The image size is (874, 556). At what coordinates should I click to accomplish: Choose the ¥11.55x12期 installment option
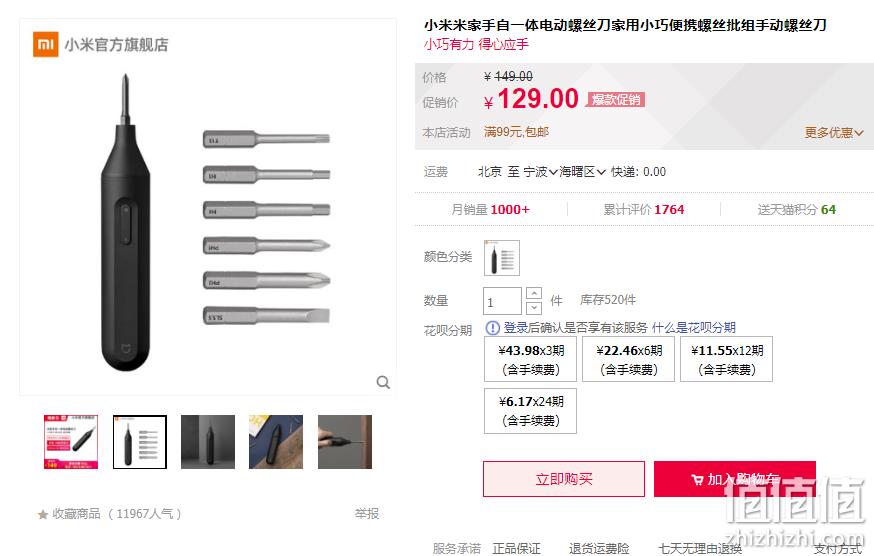click(x=727, y=359)
